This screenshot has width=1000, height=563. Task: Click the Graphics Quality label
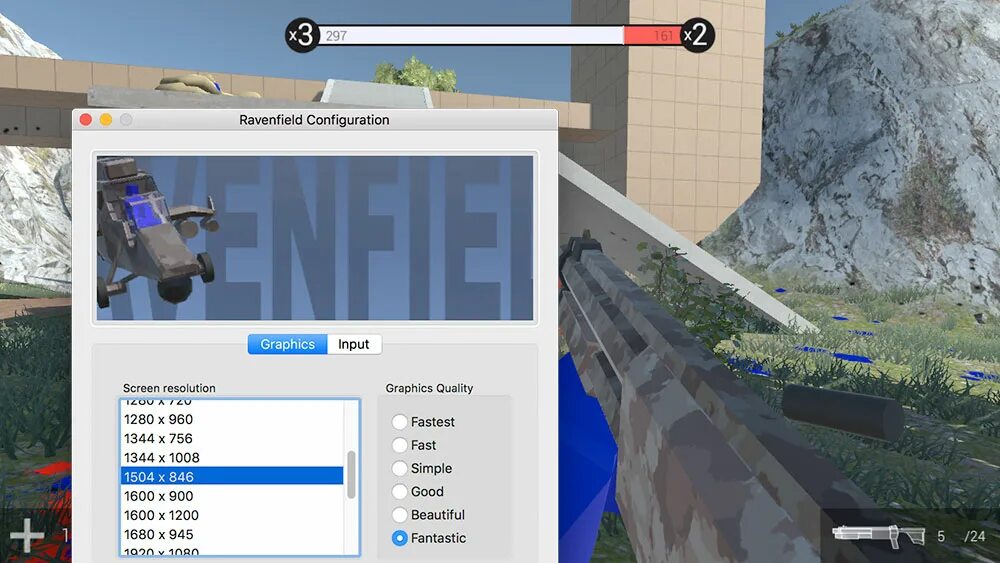tap(429, 388)
